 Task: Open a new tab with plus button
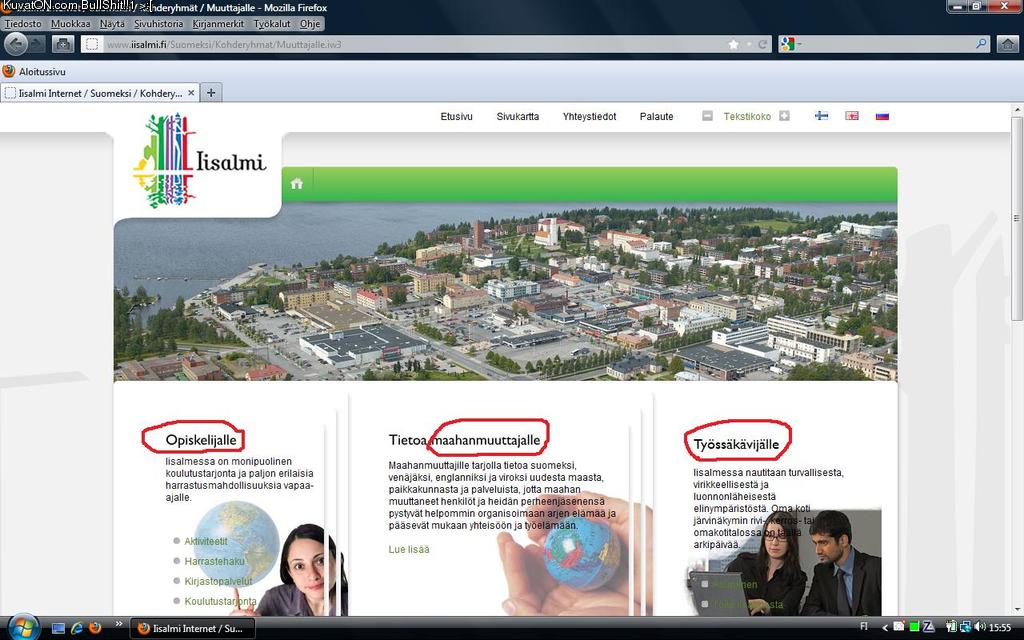pyautogui.click(x=211, y=93)
